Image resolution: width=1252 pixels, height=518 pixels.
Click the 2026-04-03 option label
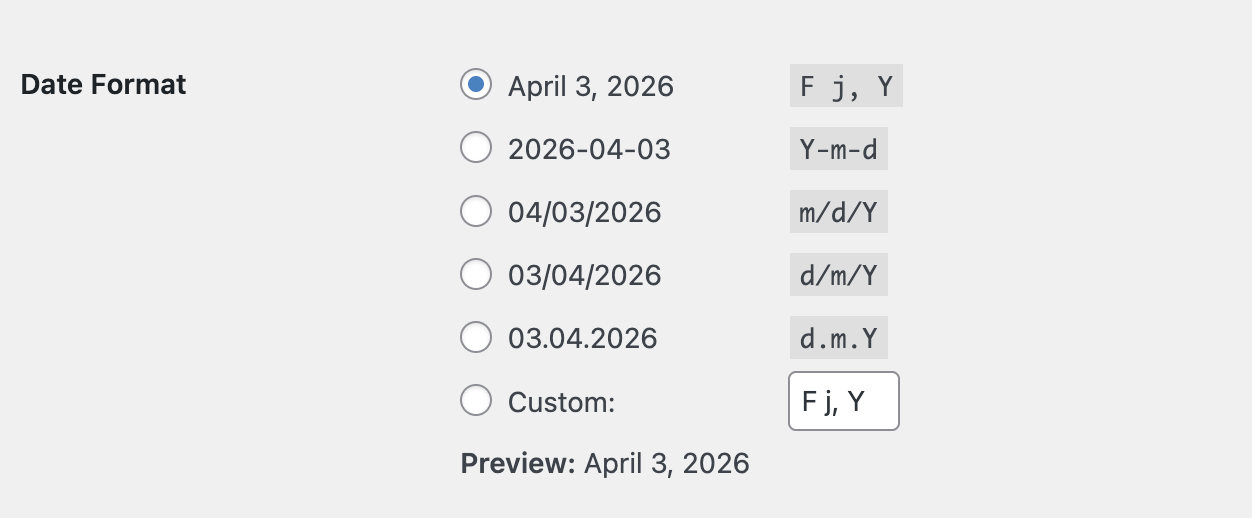tap(589, 150)
